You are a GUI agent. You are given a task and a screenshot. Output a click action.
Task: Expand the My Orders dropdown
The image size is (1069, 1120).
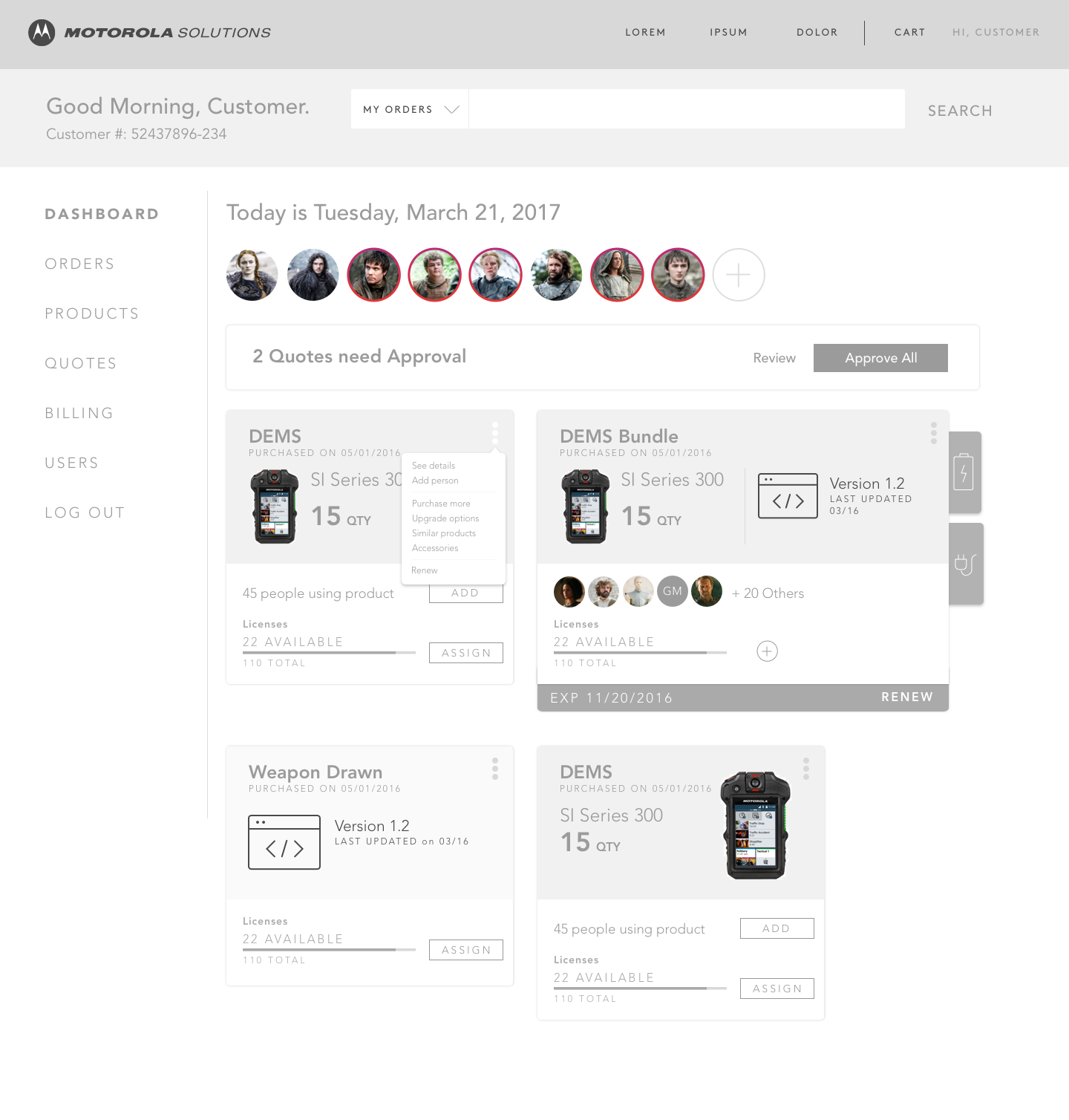(410, 109)
